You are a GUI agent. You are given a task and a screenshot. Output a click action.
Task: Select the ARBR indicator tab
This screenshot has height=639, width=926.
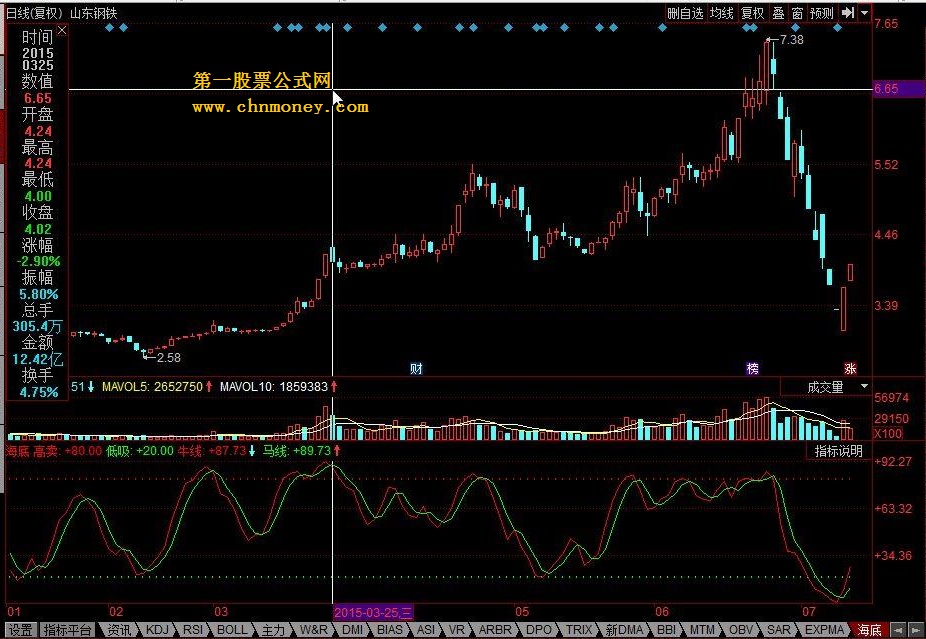tap(495, 630)
